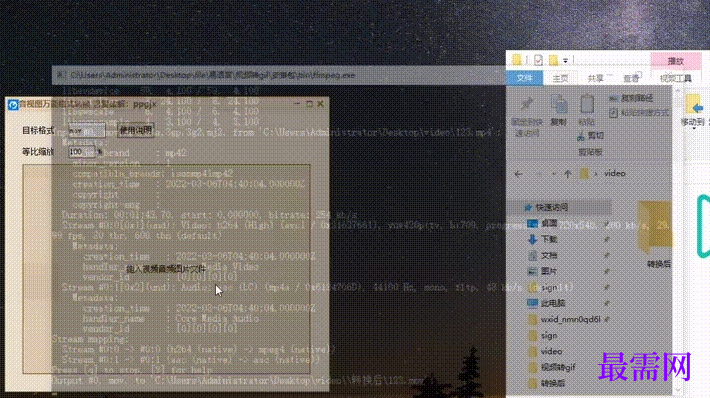The width and height of the screenshot is (710, 398).
Task: Select 转换后 folder in navigation pane
Action: pos(552,384)
